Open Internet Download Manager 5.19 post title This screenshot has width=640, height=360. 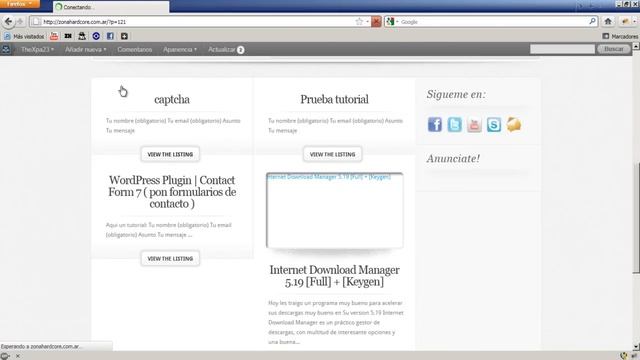[x=334, y=276]
